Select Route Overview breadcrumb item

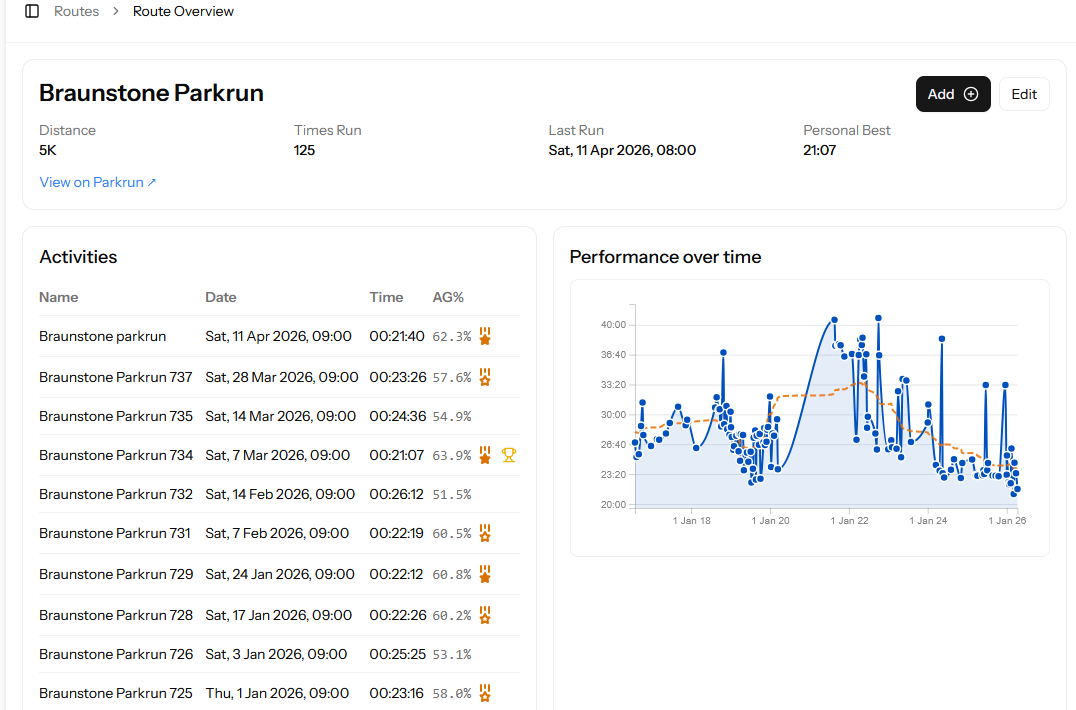pos(183,12)
